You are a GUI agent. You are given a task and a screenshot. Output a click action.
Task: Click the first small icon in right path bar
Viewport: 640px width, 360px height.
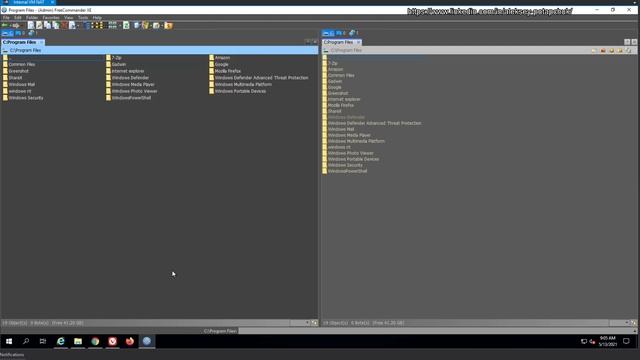594,51
